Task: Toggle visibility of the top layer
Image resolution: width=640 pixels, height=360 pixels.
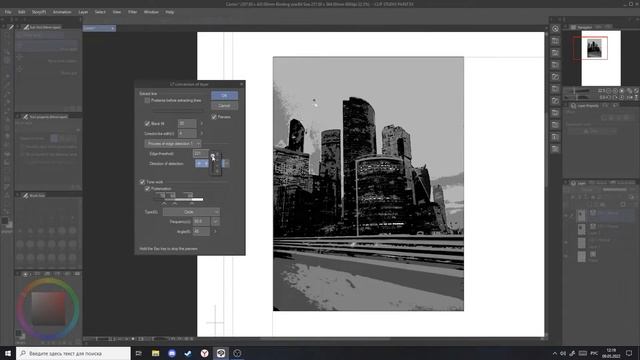Action: [x=566, y=215]
